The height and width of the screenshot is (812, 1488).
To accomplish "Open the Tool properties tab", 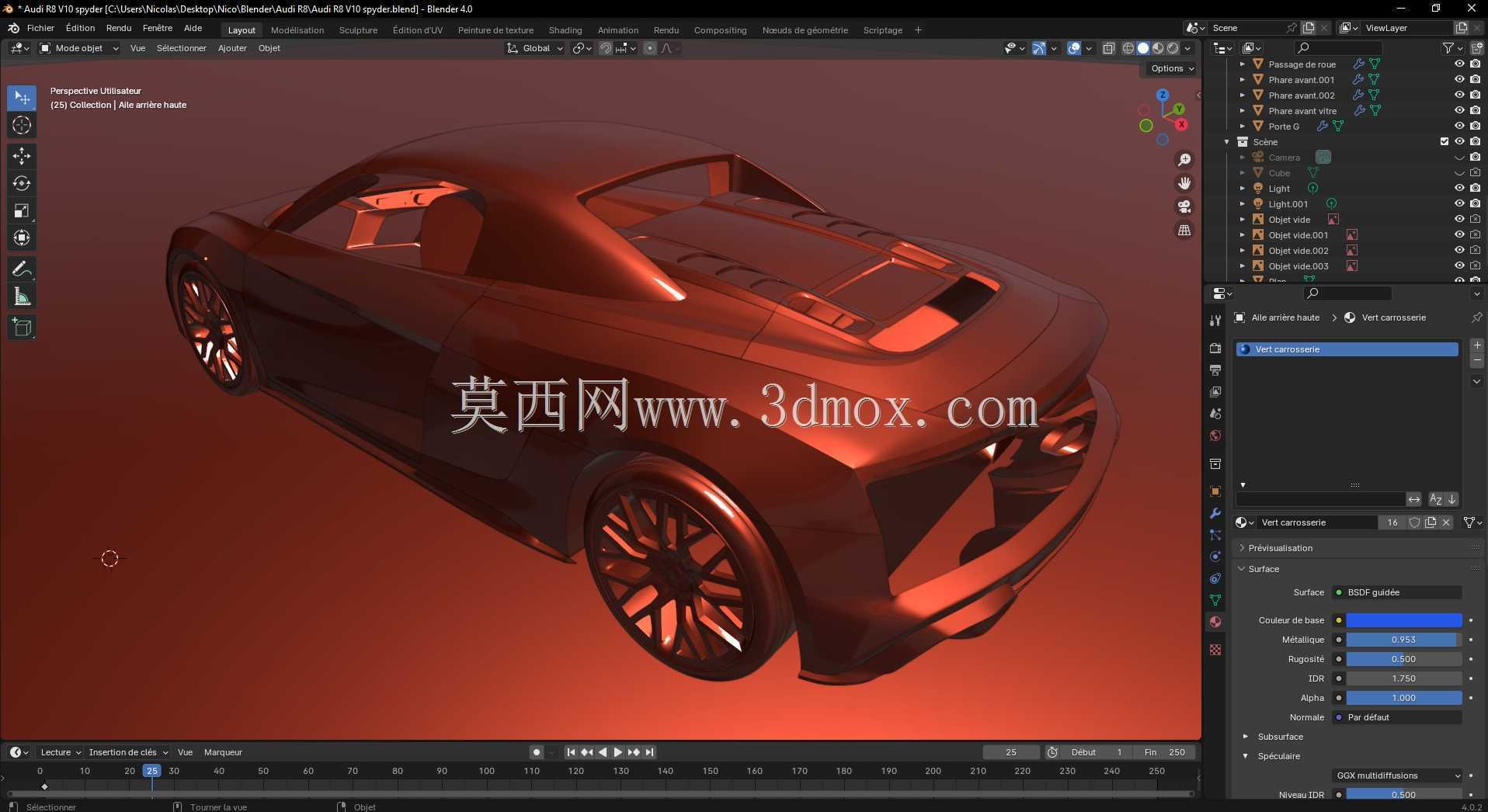I will pyautogui.click(x=1215, y=321).
